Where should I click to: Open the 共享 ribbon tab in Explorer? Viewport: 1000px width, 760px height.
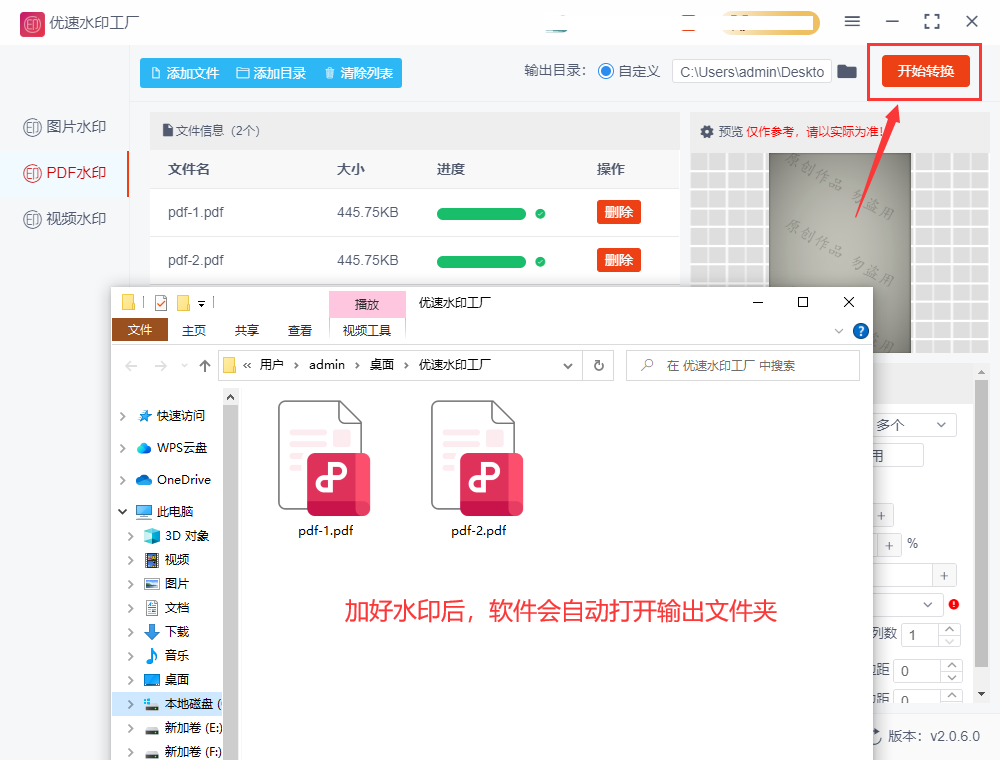coord(247,330)
